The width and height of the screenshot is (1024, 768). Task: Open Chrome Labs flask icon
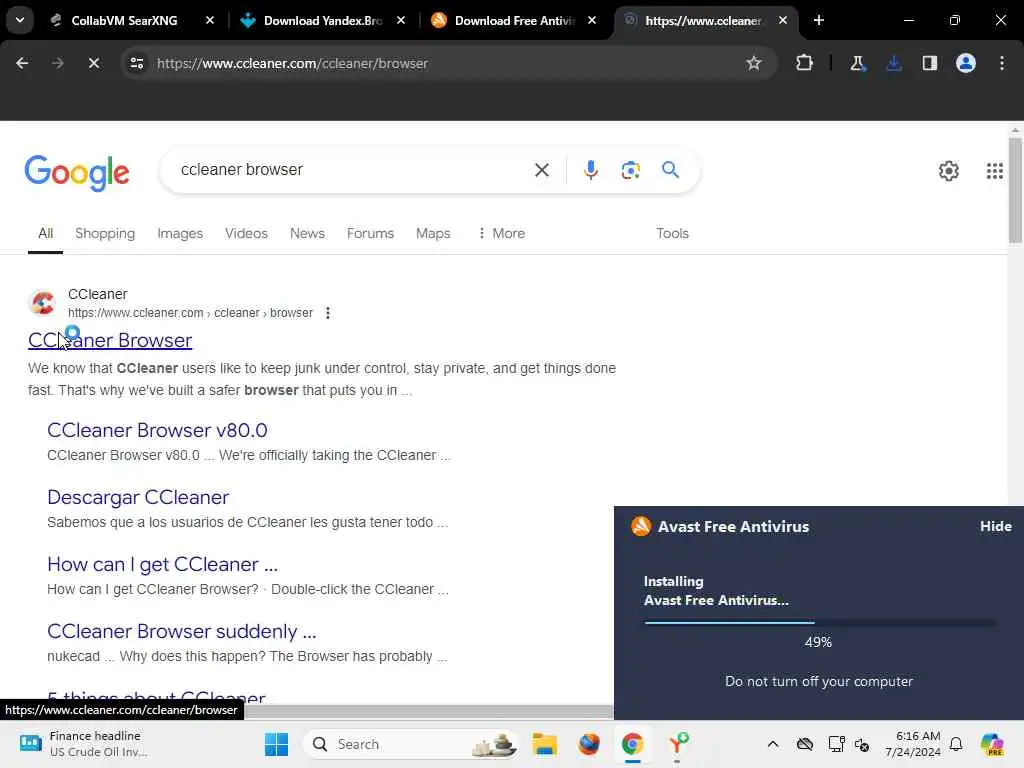pyautogui.click(x=857, y=63)
